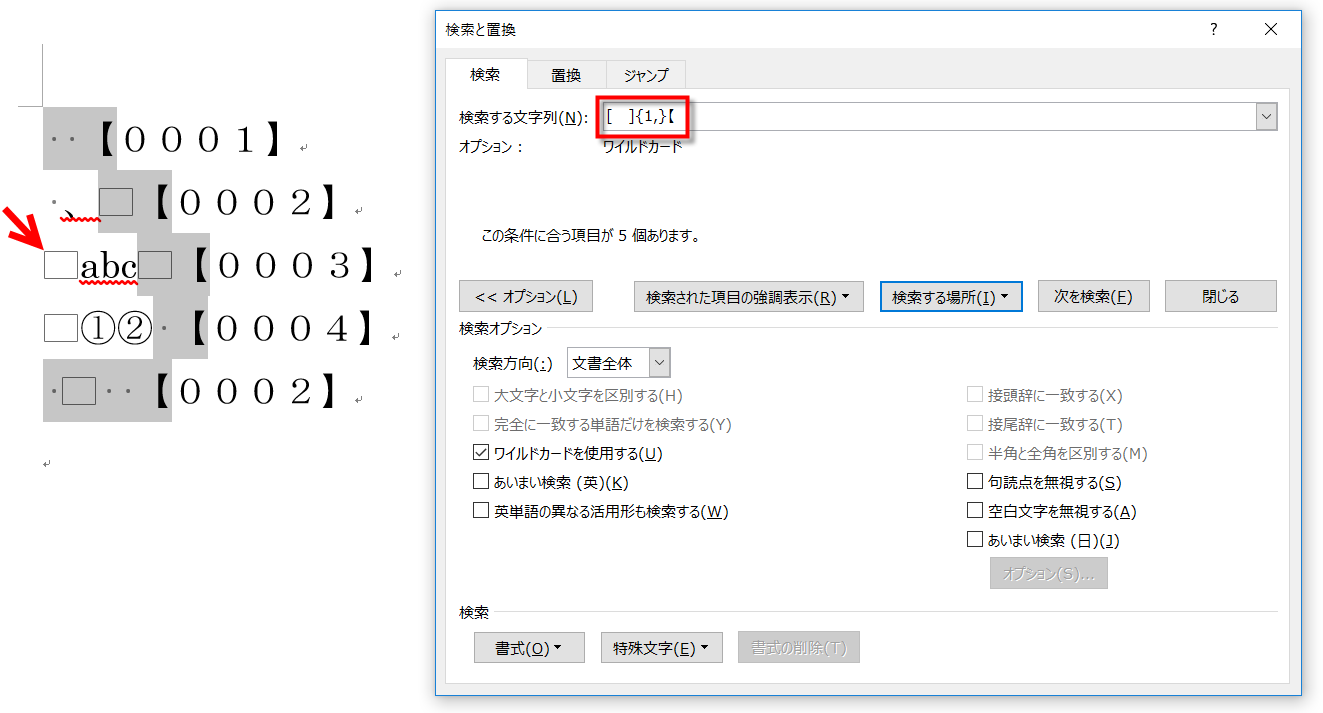This screenshot has width=1323, height=713.
Task: Enable 句読点を無視する checkbox
Action: coord(975,483)
